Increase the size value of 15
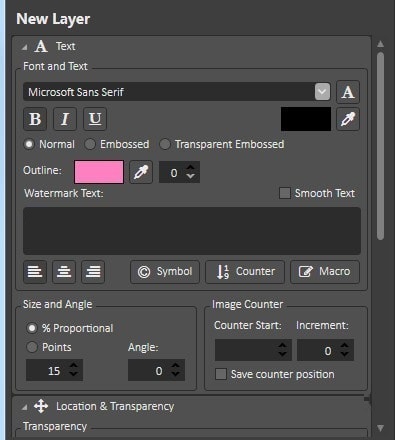Screen dimensions: 395x440 pyautogui.click(x=73, y=365)
